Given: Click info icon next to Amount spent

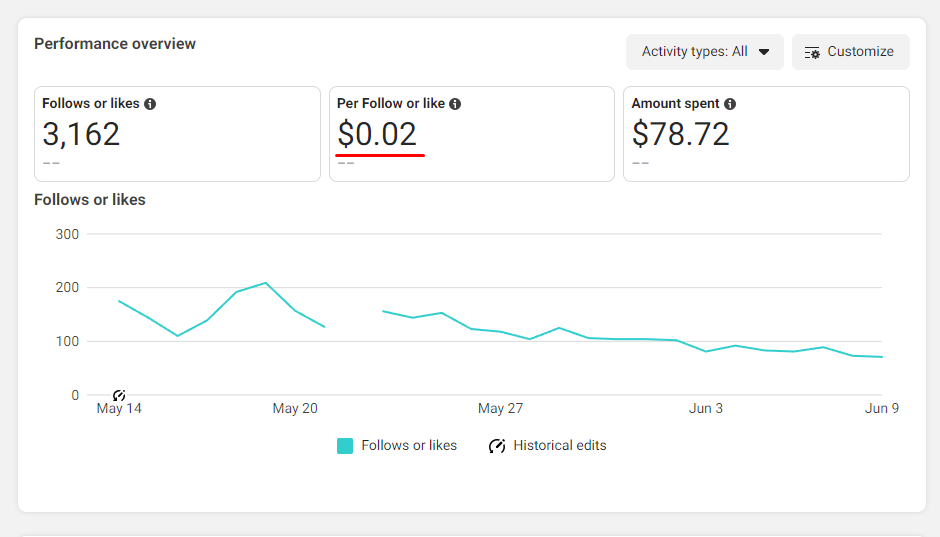Looking at the screenshot, I should coord(730,104).
